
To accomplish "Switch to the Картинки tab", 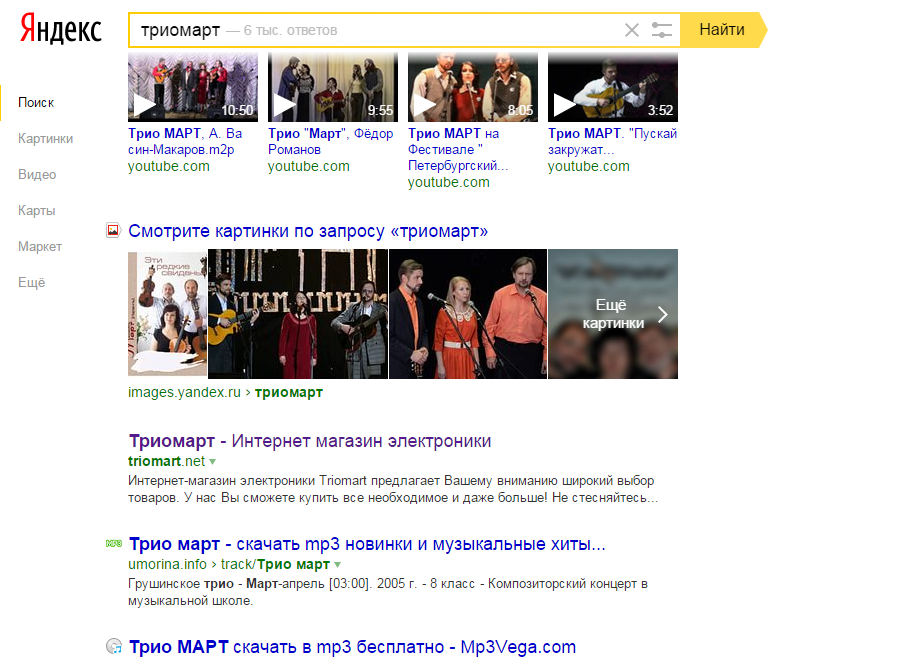I will coord(46,139).
